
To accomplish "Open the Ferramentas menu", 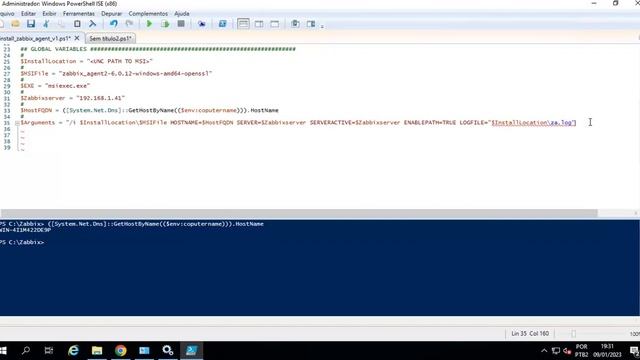I will [78, 13].
